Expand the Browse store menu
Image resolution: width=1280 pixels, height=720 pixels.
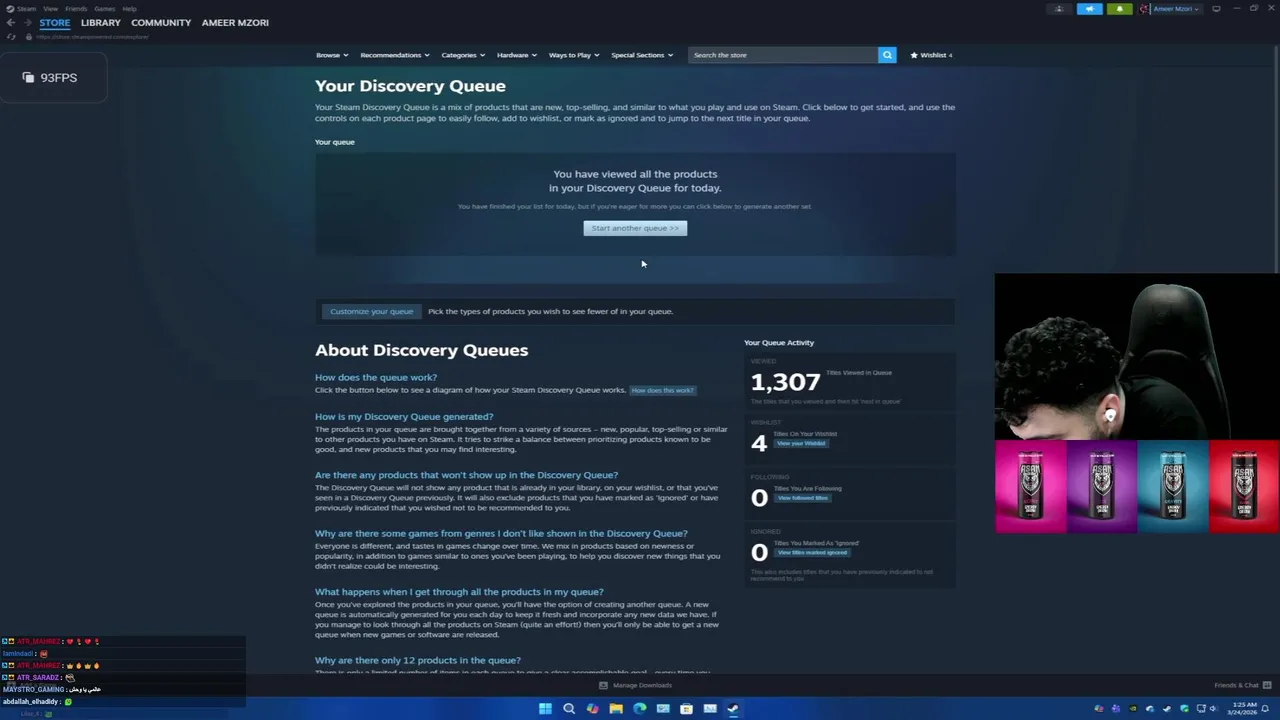(x=332, y=55)
